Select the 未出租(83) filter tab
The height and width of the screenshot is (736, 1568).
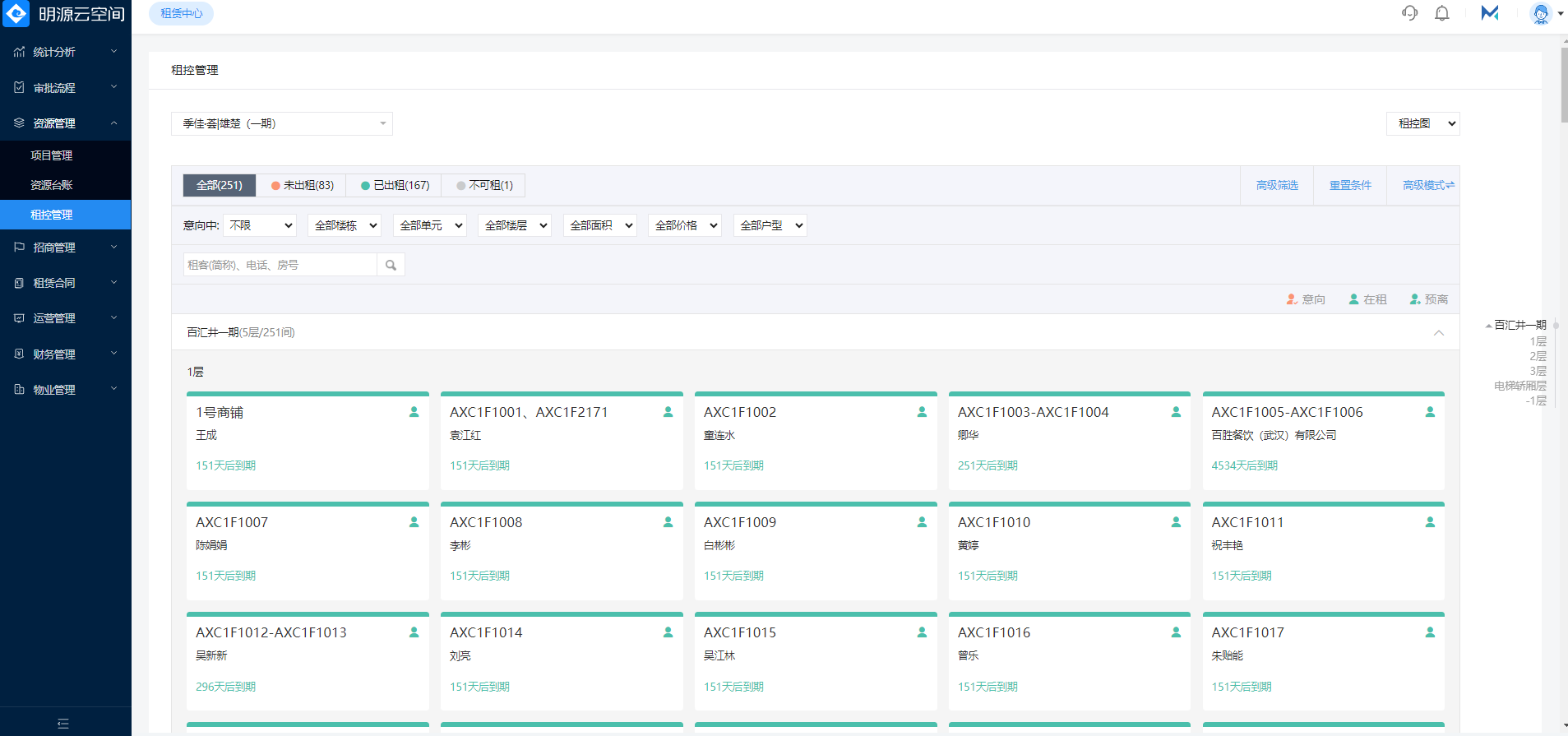click(302, 185)
